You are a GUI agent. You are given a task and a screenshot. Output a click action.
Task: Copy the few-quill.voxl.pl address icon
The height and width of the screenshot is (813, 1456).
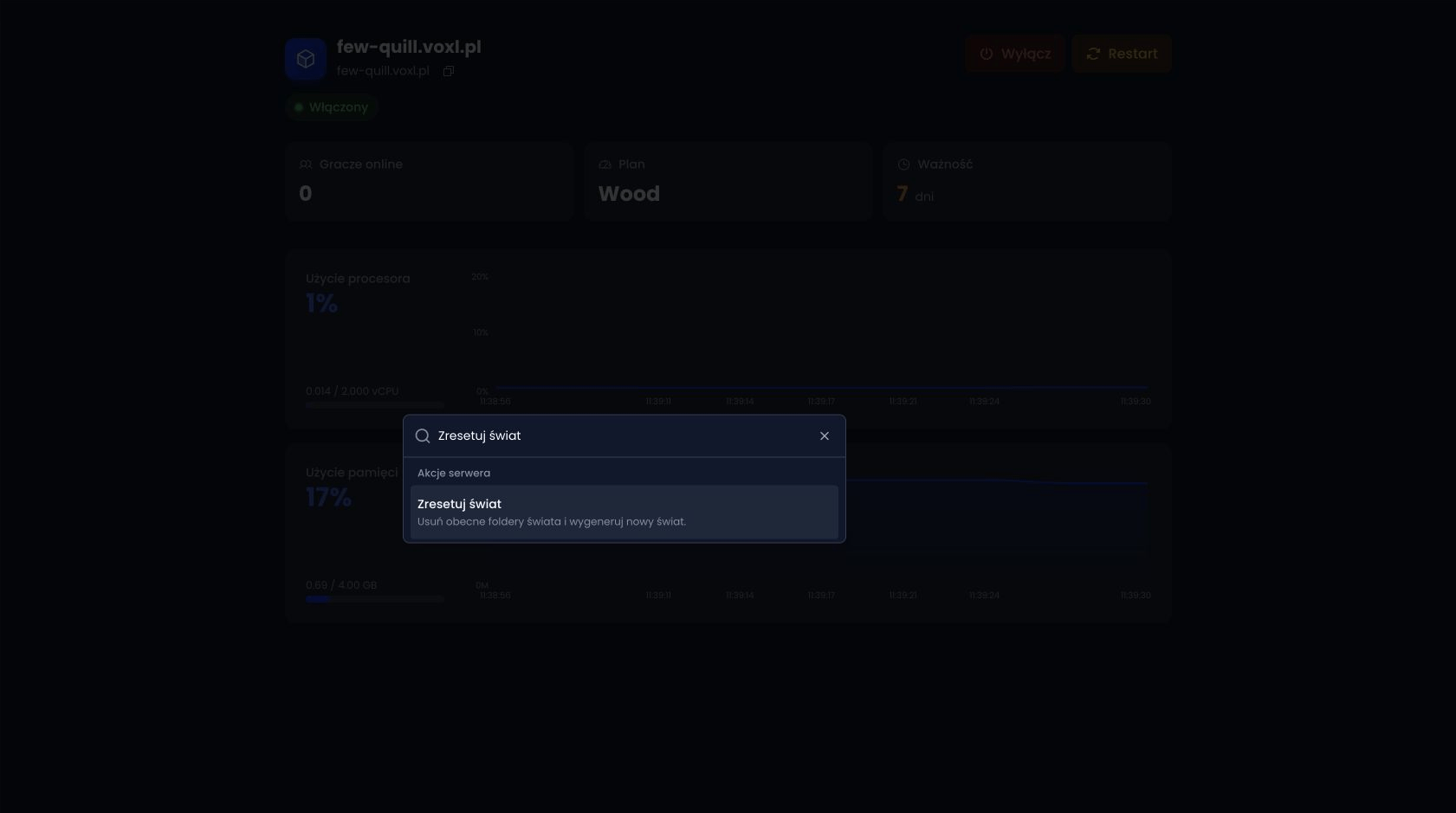(x=449, y=71)
